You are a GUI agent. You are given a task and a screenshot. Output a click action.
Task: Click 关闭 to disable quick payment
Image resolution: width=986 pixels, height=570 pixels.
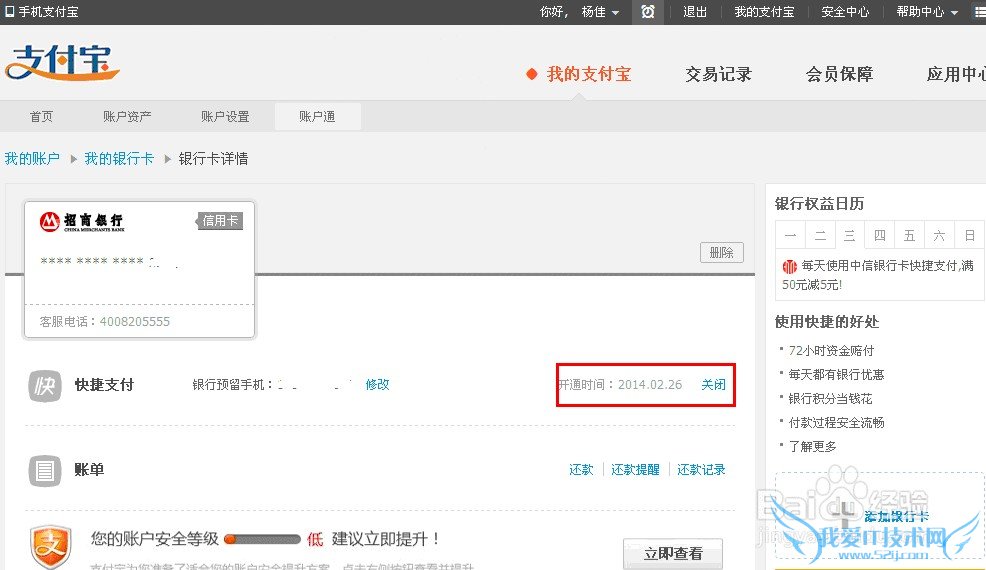(713, 384)
